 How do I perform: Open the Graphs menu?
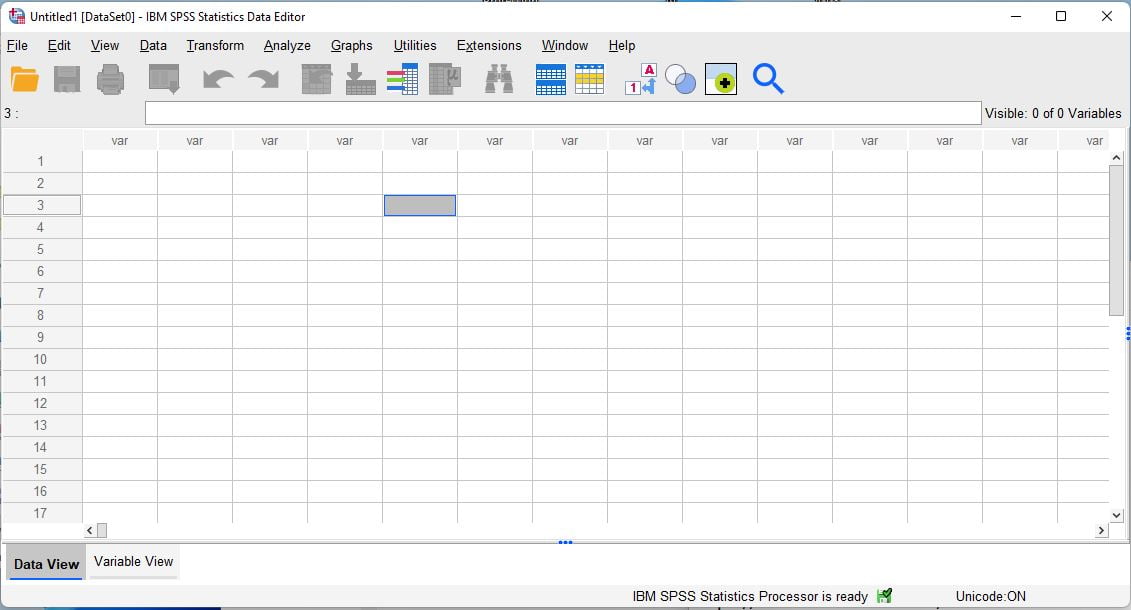pyautogui.click(x=352, y=45)
